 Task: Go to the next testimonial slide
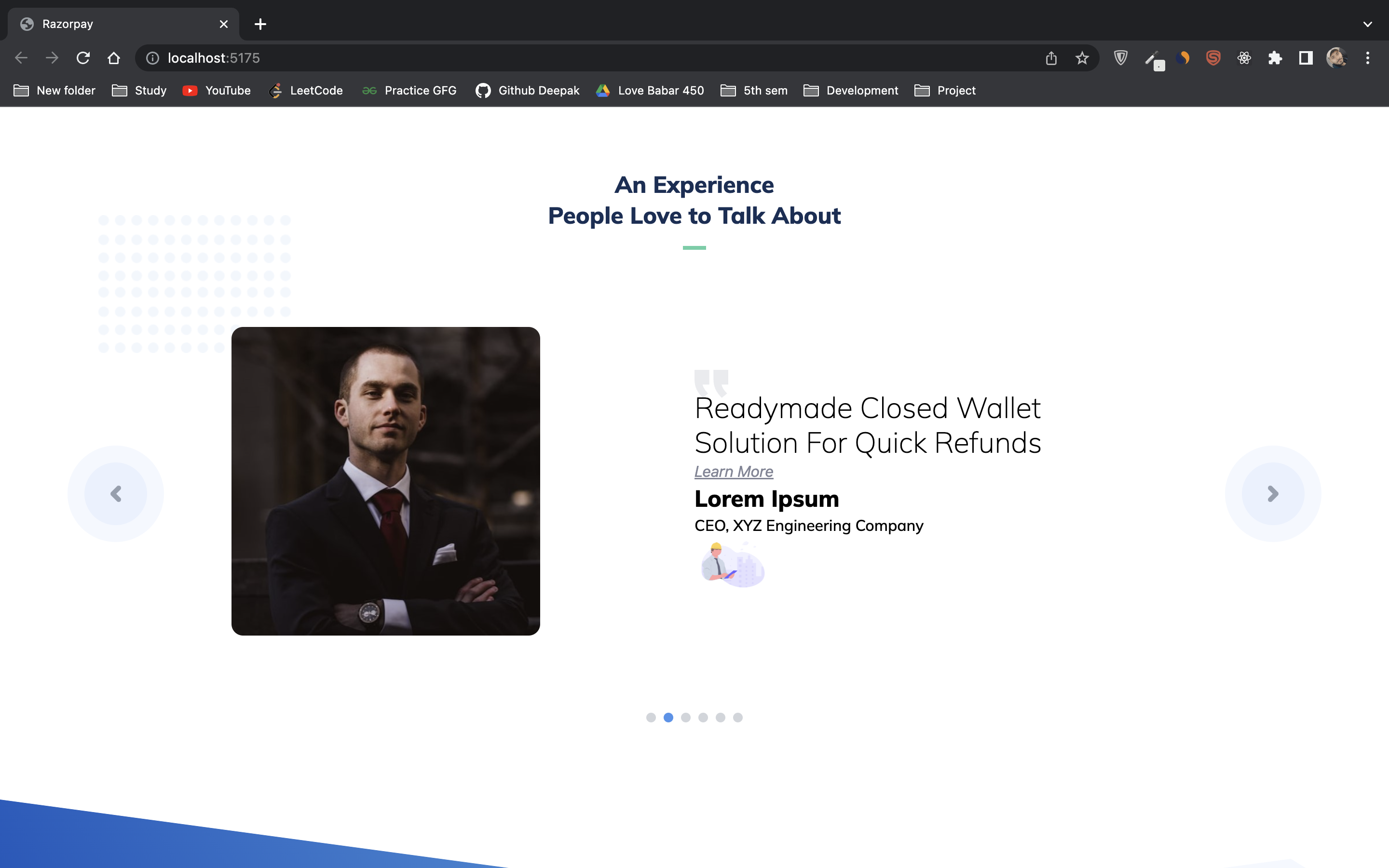(1273, 494)
